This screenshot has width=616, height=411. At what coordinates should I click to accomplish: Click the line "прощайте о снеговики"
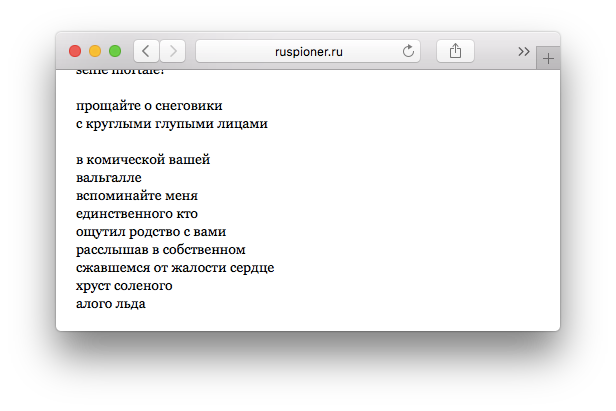coord(149,106)
